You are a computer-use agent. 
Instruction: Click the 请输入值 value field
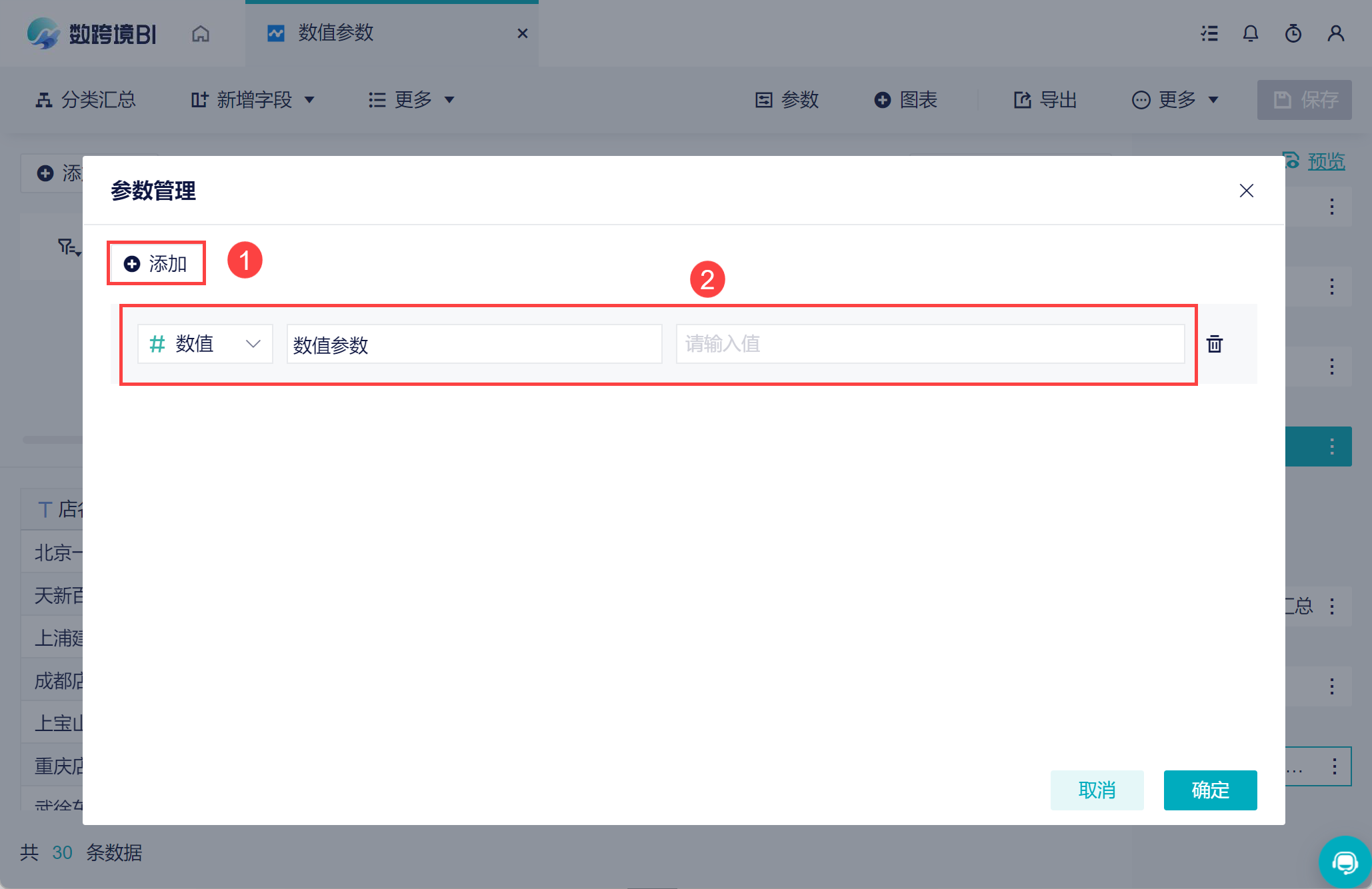click(x=929, y=344)
